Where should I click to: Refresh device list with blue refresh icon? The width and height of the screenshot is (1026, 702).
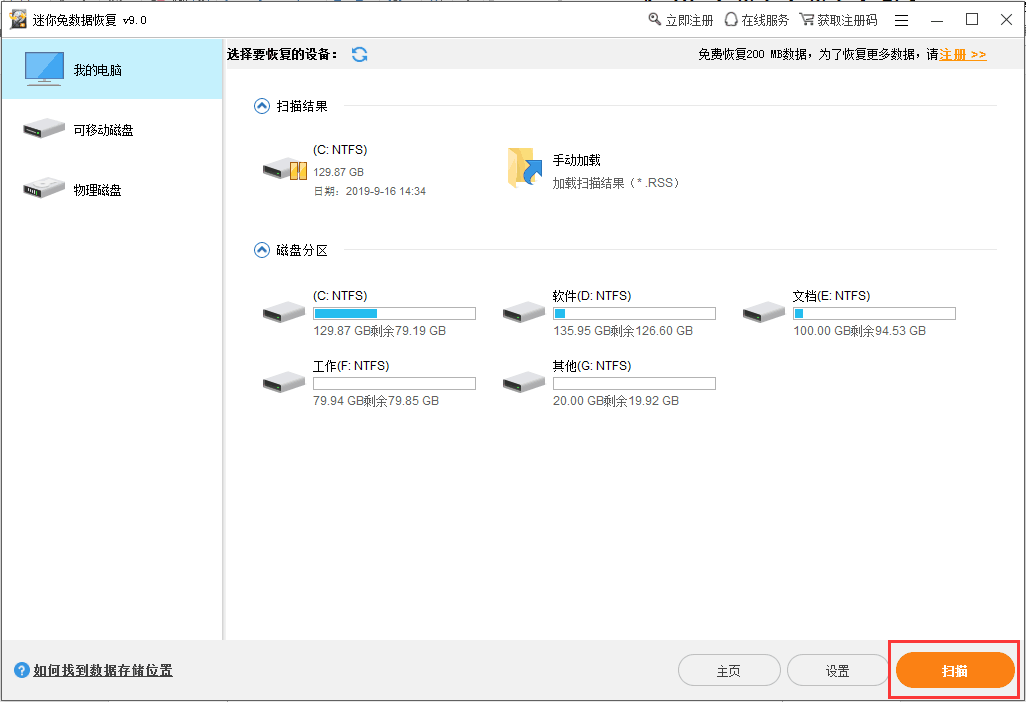pos(359,54)
